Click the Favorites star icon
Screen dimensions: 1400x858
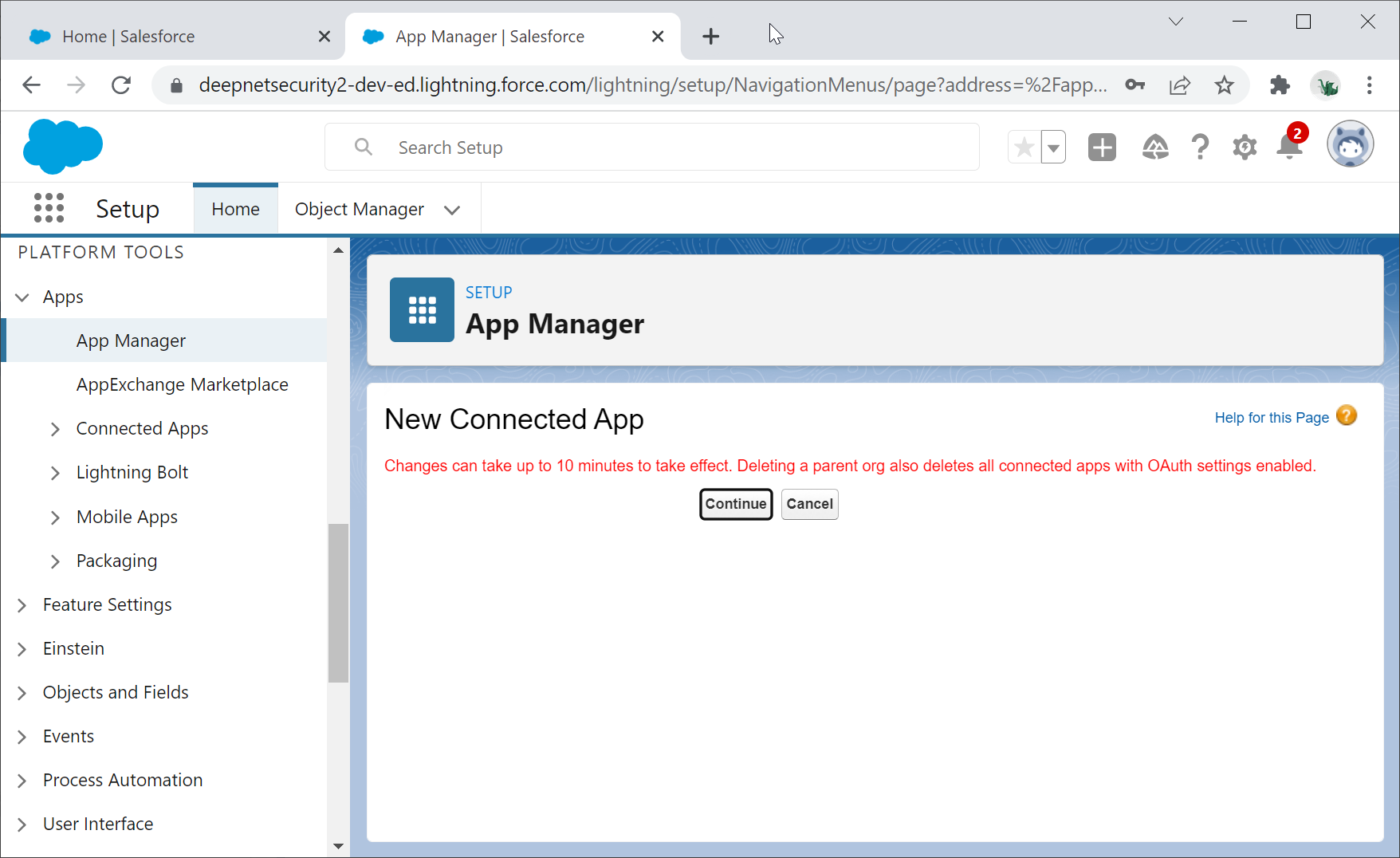click(x=1024, y=148)
